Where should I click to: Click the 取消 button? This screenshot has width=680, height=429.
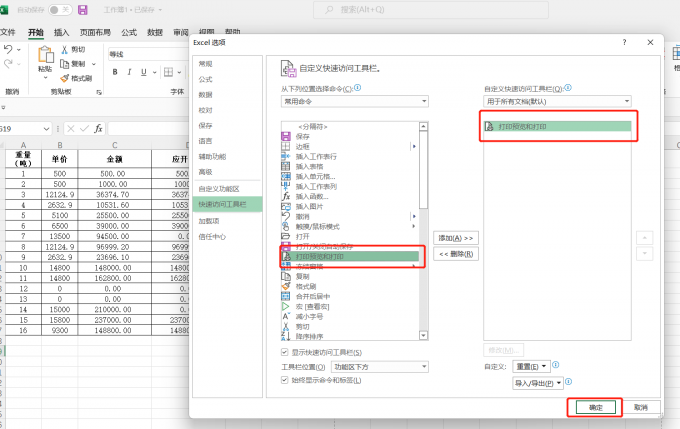pyautogui.click(x=641, y=407)
